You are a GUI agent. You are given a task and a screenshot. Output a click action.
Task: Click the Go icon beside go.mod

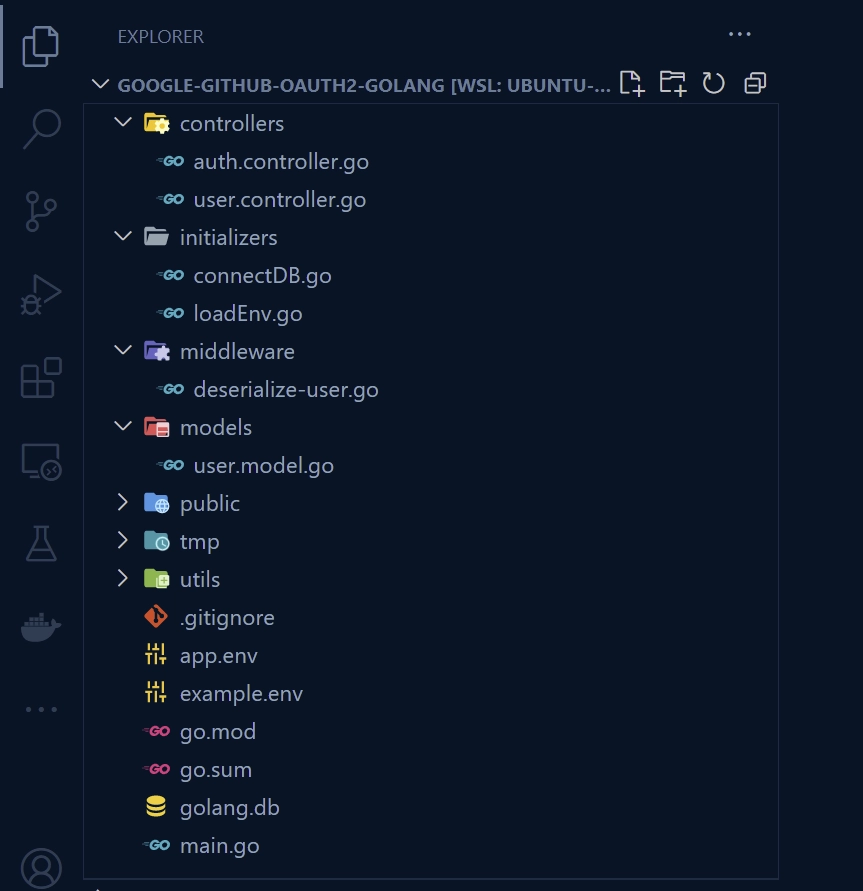tap(156, 731)
